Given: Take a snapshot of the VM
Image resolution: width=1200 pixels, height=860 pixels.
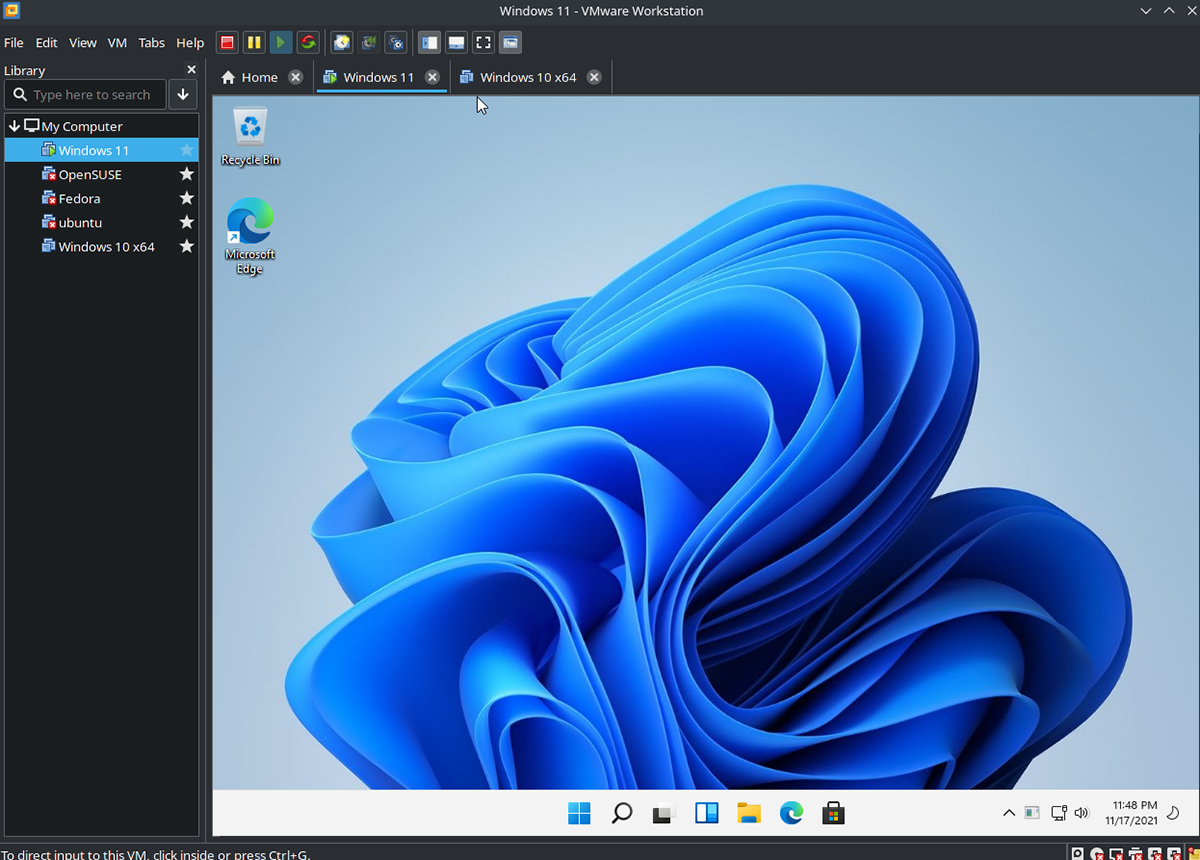Looking at the screenshot, I should [x=341, y=42].
